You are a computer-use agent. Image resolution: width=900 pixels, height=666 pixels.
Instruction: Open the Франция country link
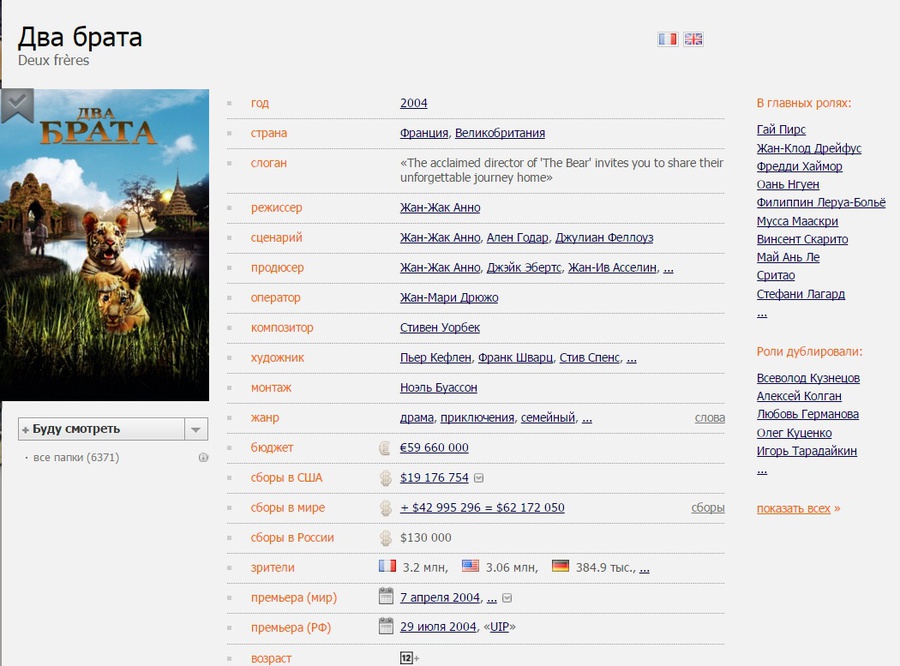[x=424, y=133]
